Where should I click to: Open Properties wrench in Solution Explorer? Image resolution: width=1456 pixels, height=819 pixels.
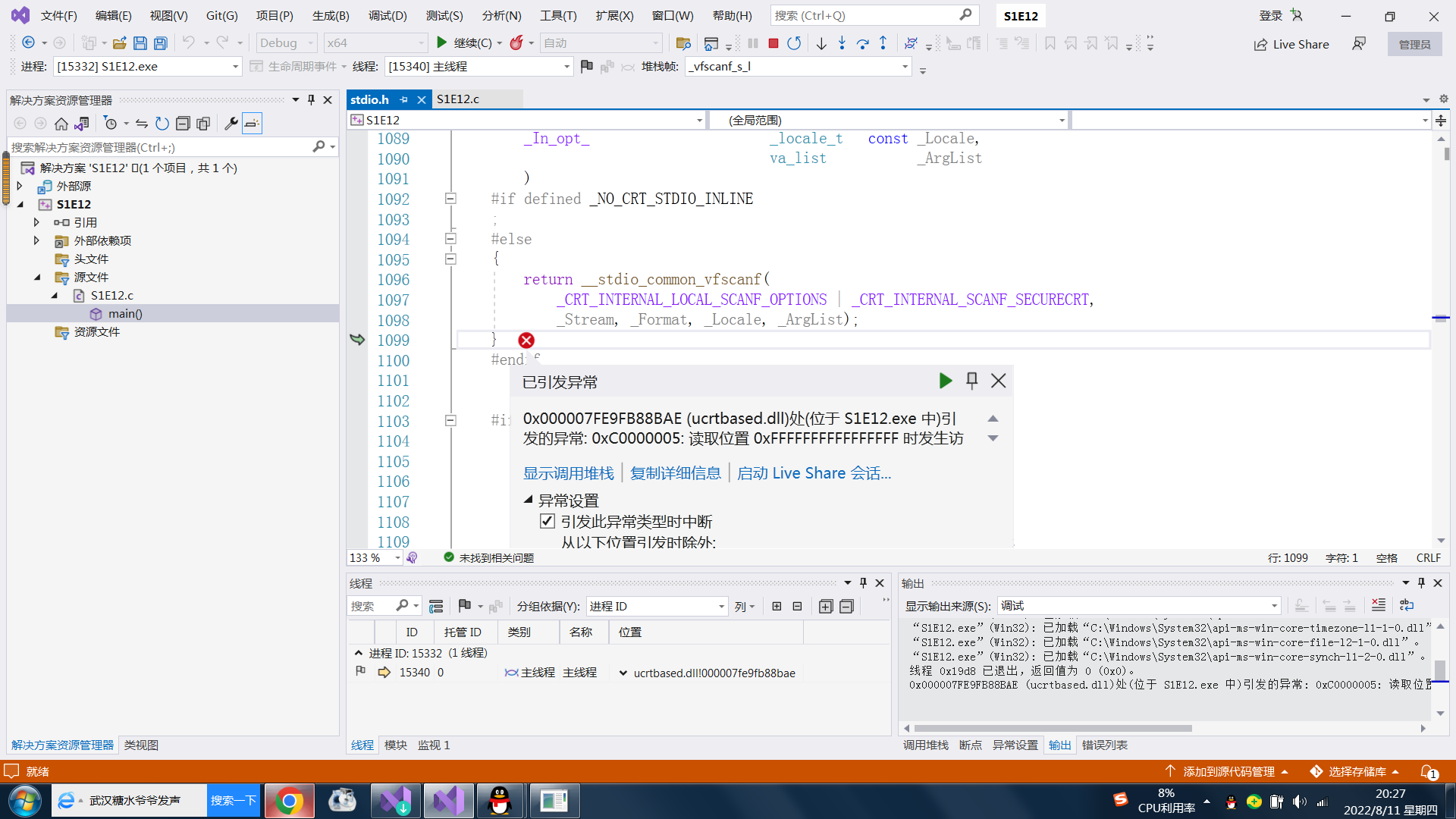tap(231, 124)
